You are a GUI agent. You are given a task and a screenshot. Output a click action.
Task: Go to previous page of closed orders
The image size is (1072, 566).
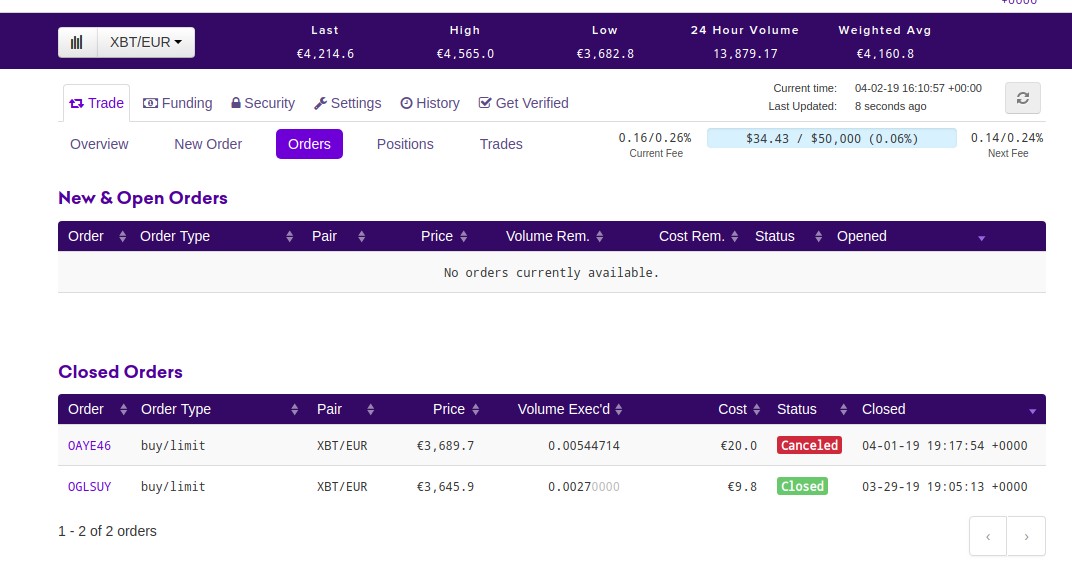coord(988,537)
